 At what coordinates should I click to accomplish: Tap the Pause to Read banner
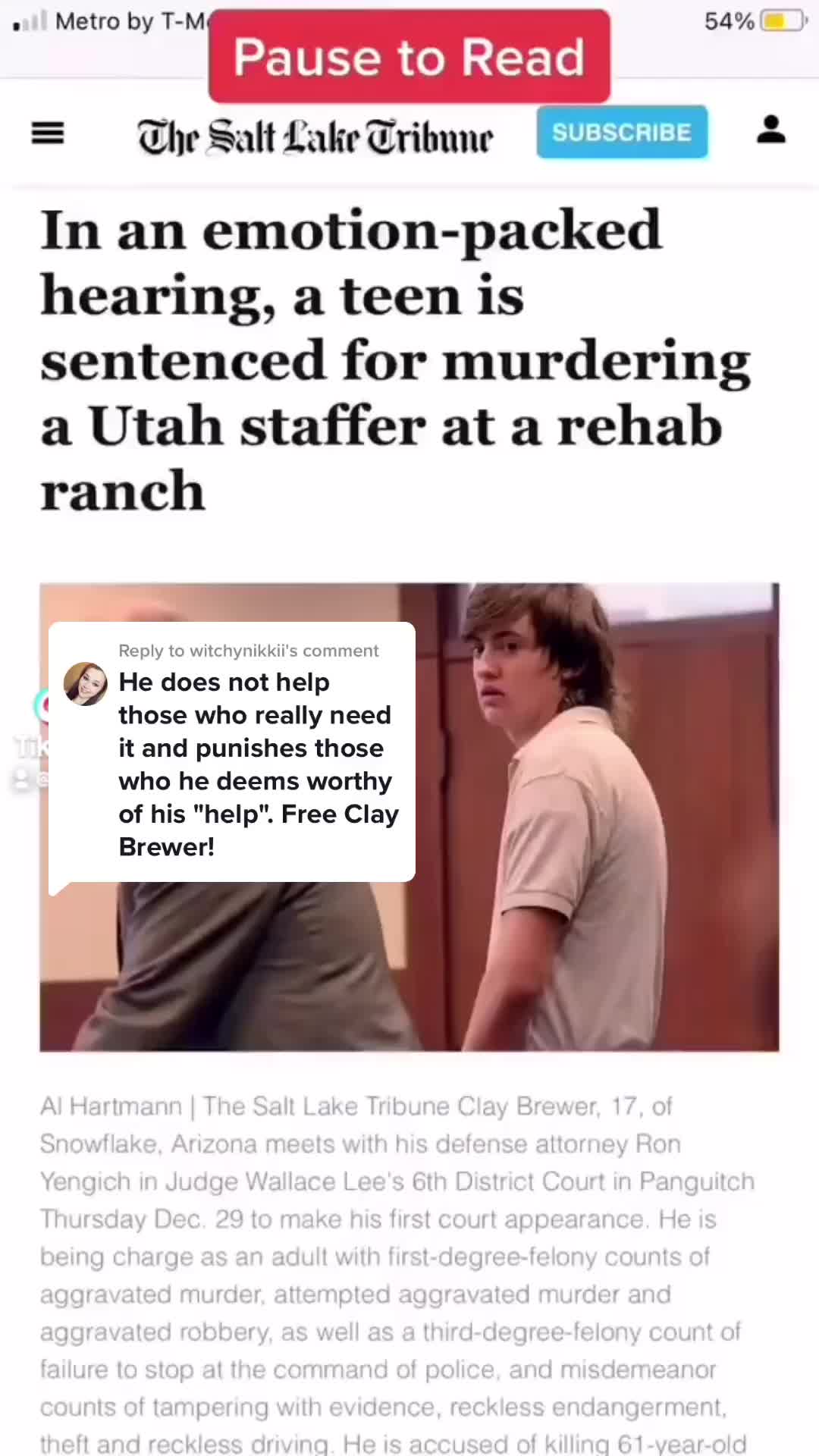pyautogui.click(x=409, y=57)
